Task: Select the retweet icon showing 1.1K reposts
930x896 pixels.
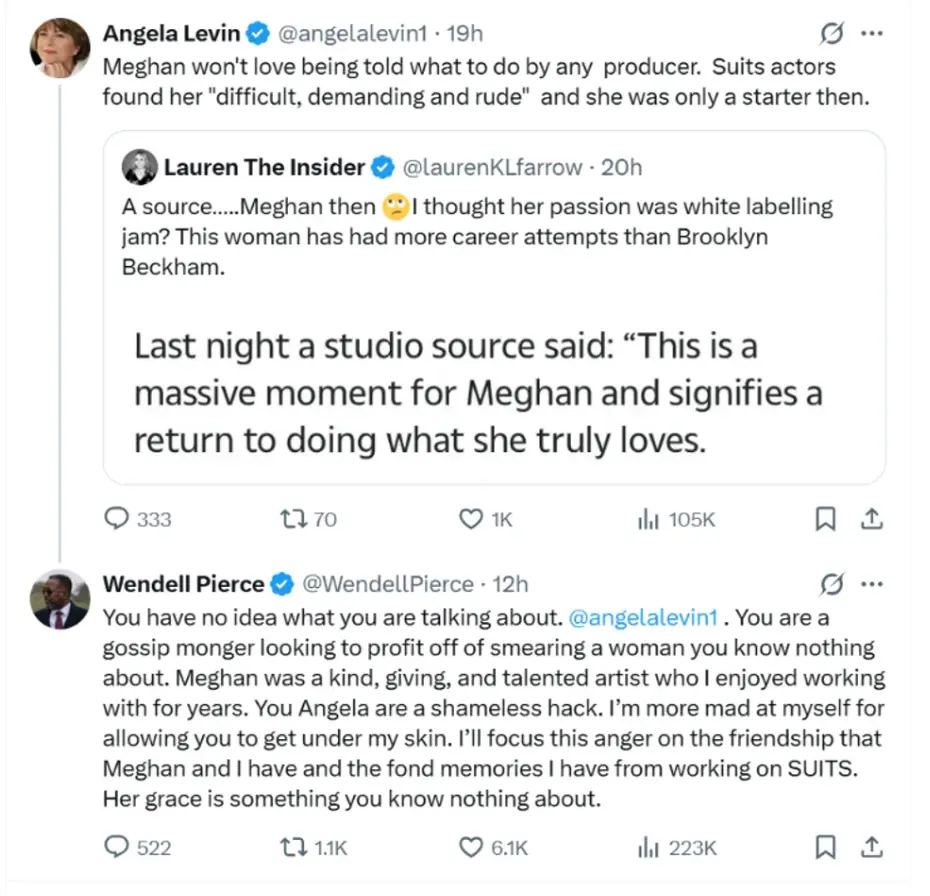Action: (x=292, y=847)
